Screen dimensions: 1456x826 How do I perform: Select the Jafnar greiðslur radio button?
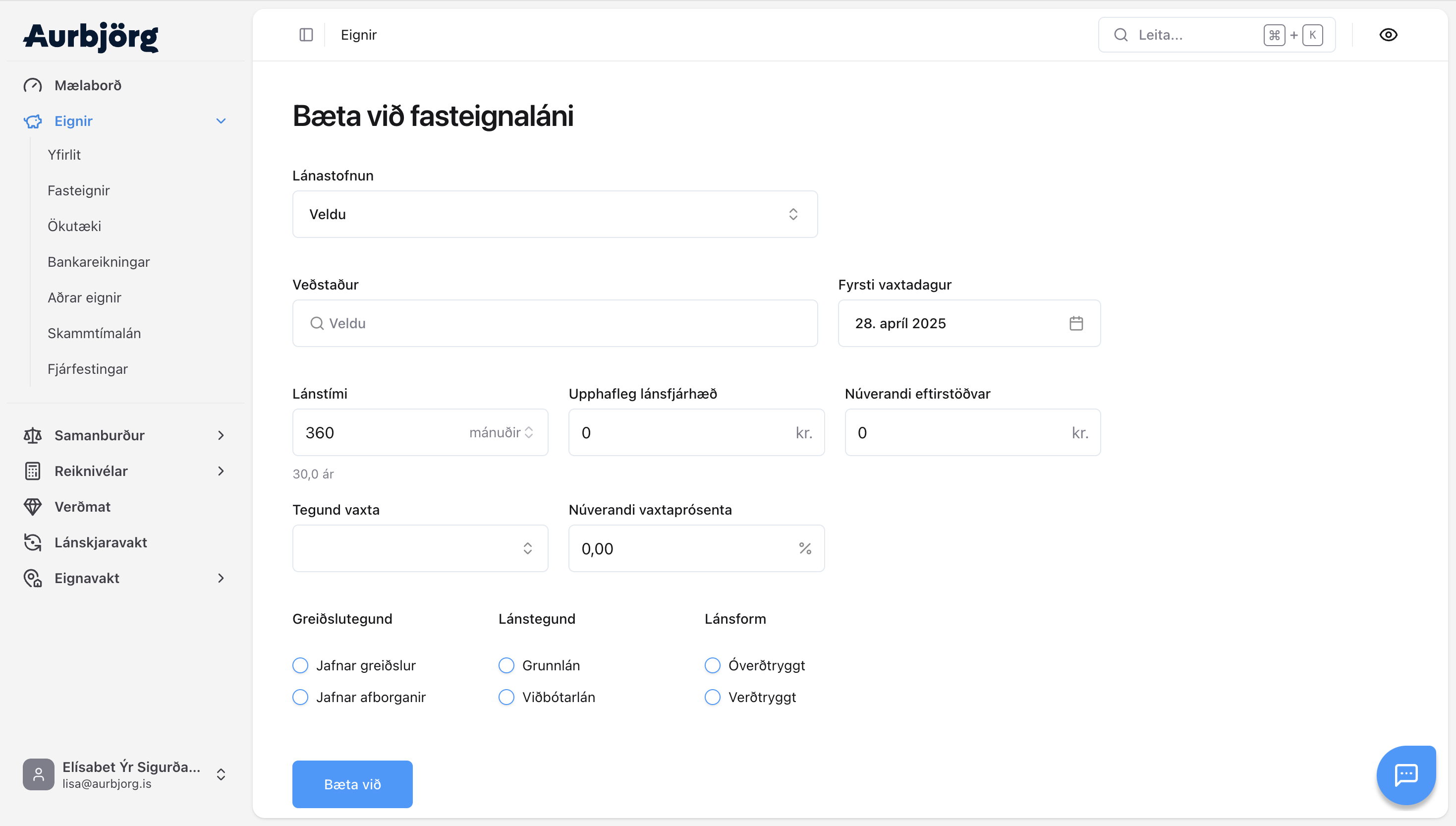click(x=300, y=665)
